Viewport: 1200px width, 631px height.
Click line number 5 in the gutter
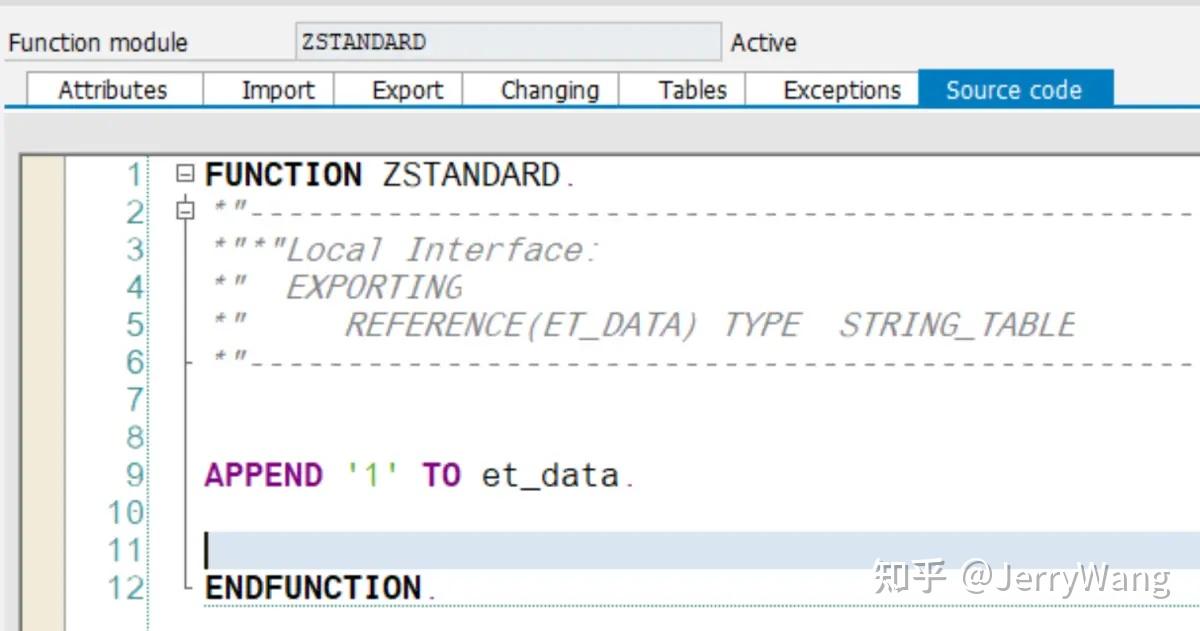point(133,325)
